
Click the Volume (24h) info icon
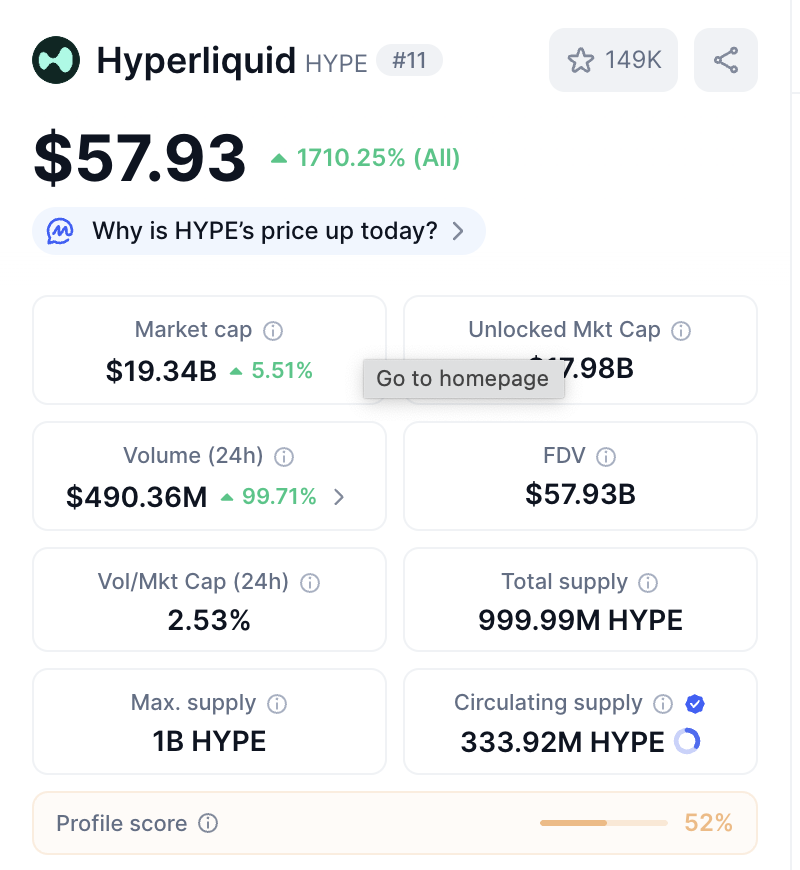point(283,457)
